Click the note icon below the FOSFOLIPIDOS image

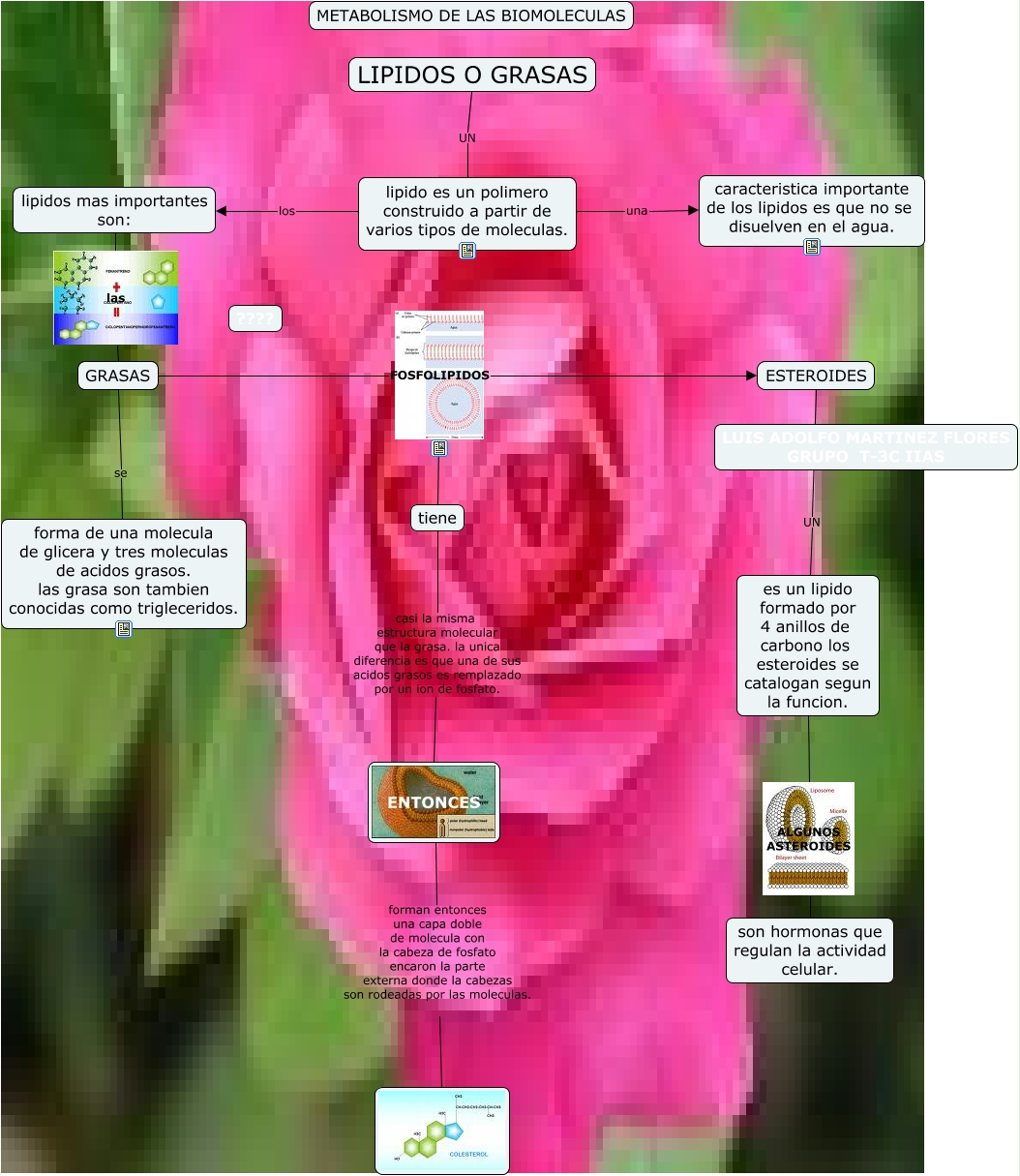coord(439,448)
